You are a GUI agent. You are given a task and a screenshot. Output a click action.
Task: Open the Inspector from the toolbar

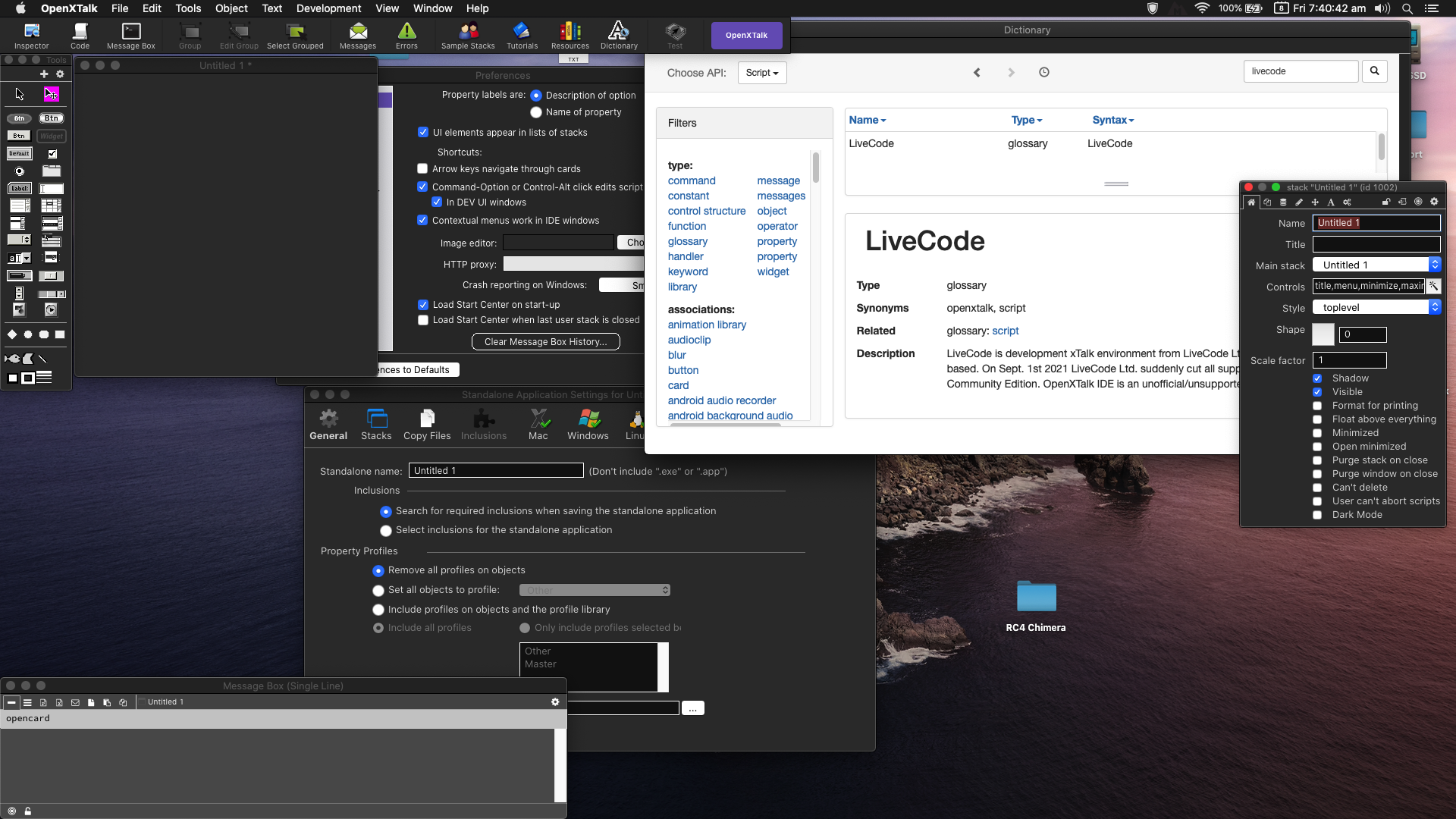(31, 36)
